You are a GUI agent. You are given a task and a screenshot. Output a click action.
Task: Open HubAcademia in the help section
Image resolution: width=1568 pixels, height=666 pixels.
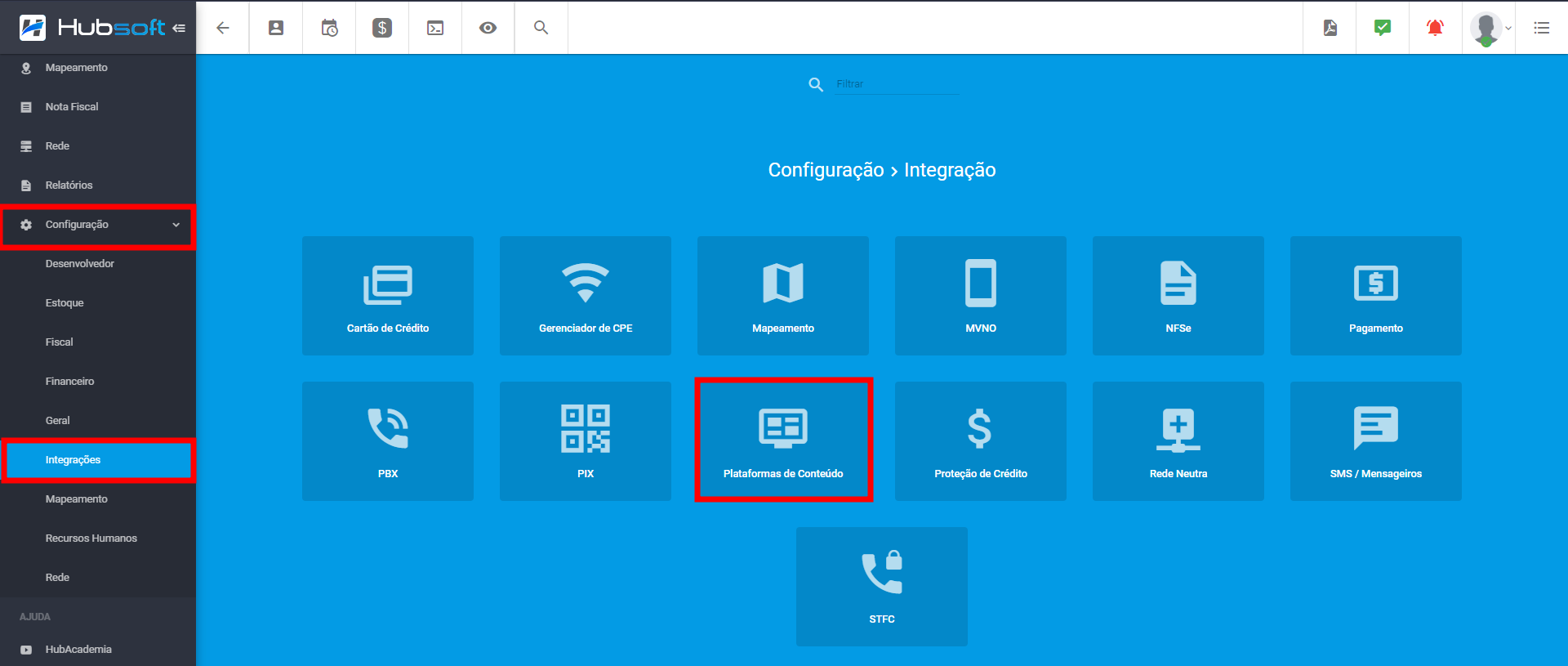pos(98,650)
